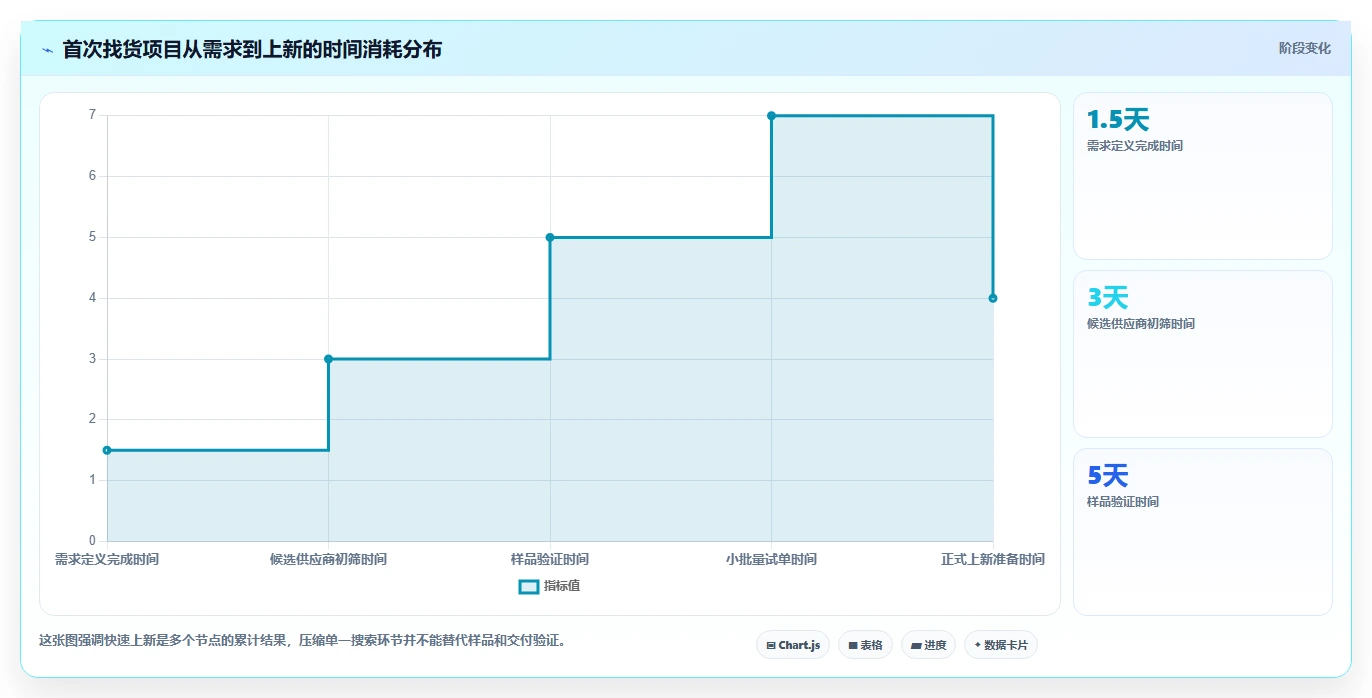This screenshot has width=1372, height=698.
Task: Click the 数据卡片 tag button
Action: click(1001, 645)
